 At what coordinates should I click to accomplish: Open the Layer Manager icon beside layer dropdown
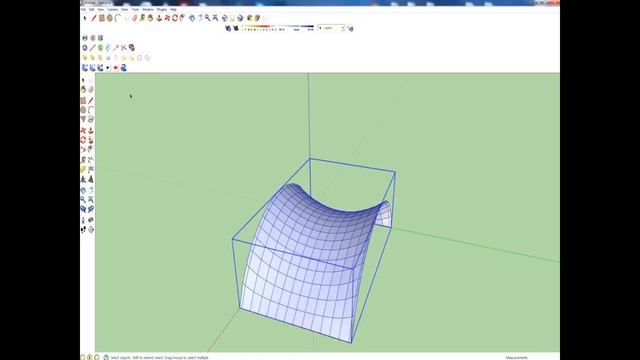[350, 28]
